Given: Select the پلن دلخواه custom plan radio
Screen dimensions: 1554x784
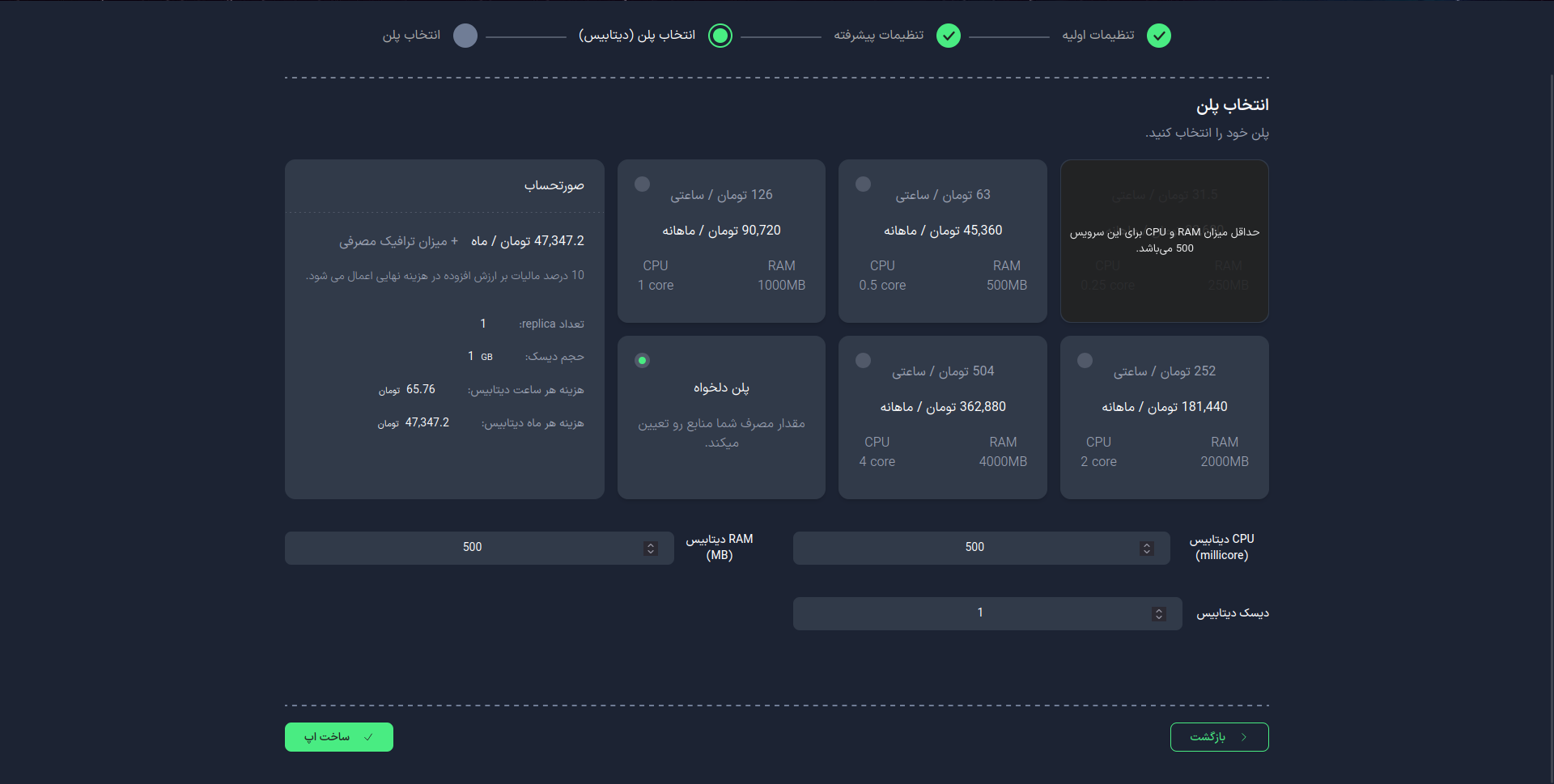Looking at the screenshot, I should [x=643, y=360].
